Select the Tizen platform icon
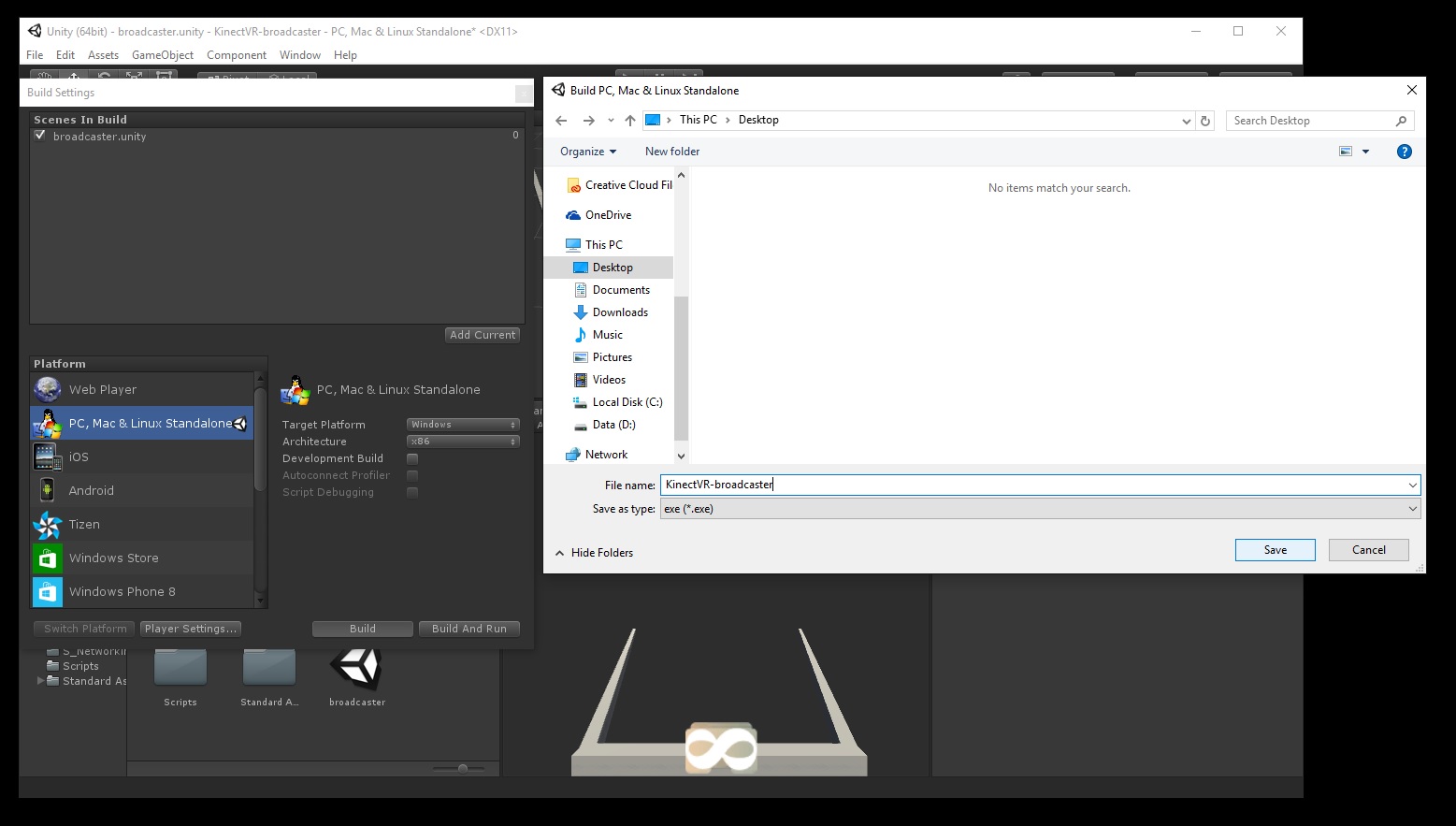Image resolution: width=1456 pixels, height=826 pixels. (47, 525)
